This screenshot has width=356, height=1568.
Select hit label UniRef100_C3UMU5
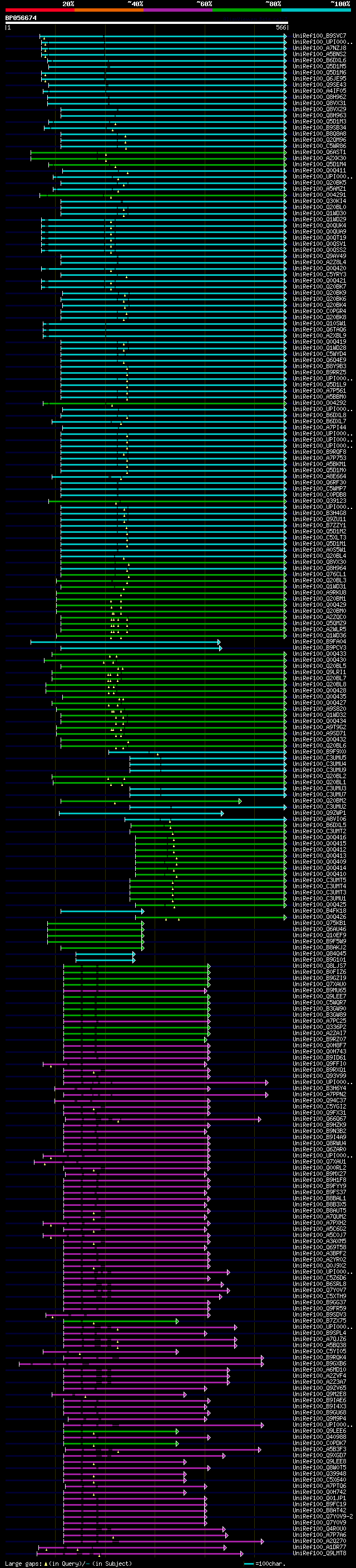[319, 758]
